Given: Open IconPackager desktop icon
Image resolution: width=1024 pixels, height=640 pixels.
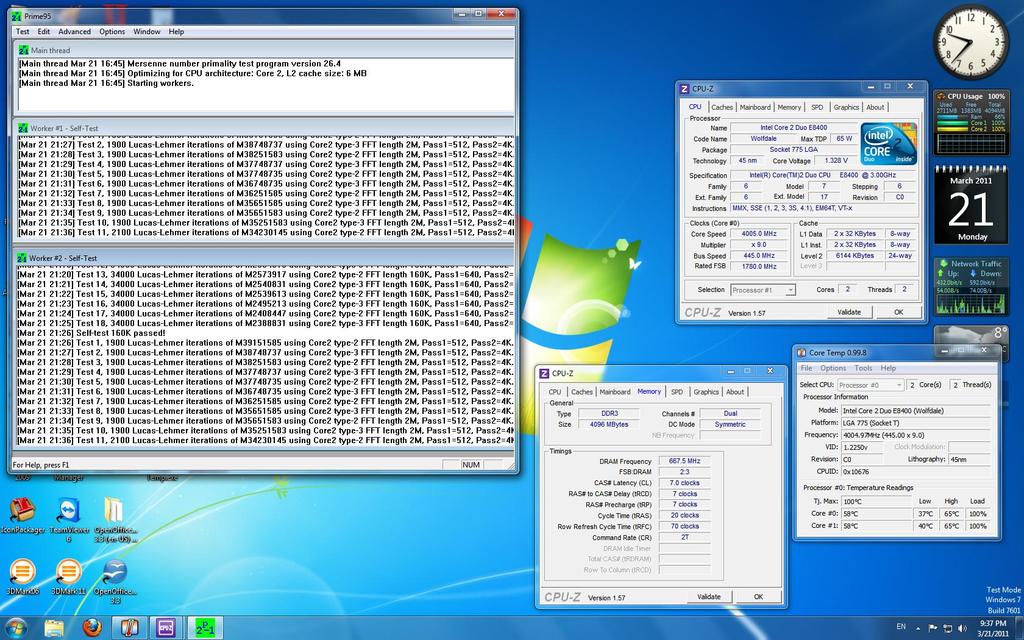Looking at the screenshot, I should pyautogui.click(x=22, y=516).
